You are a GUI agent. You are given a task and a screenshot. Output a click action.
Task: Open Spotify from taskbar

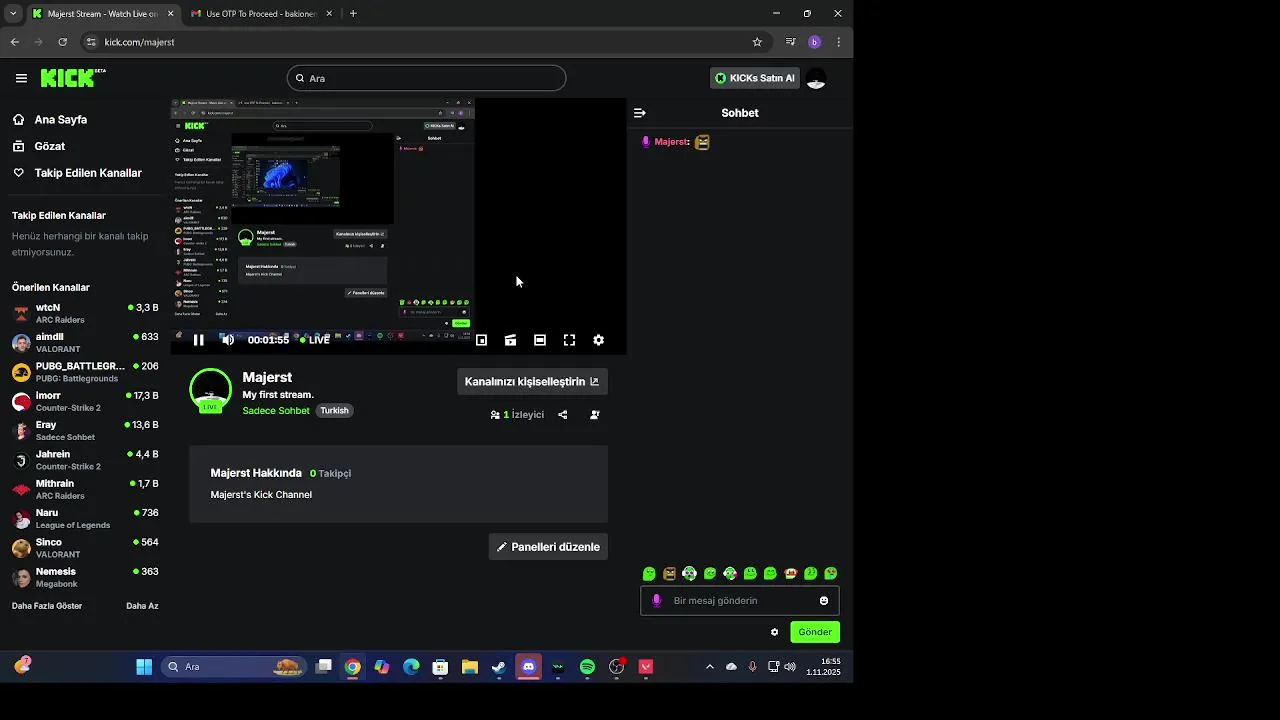point(587,667)
